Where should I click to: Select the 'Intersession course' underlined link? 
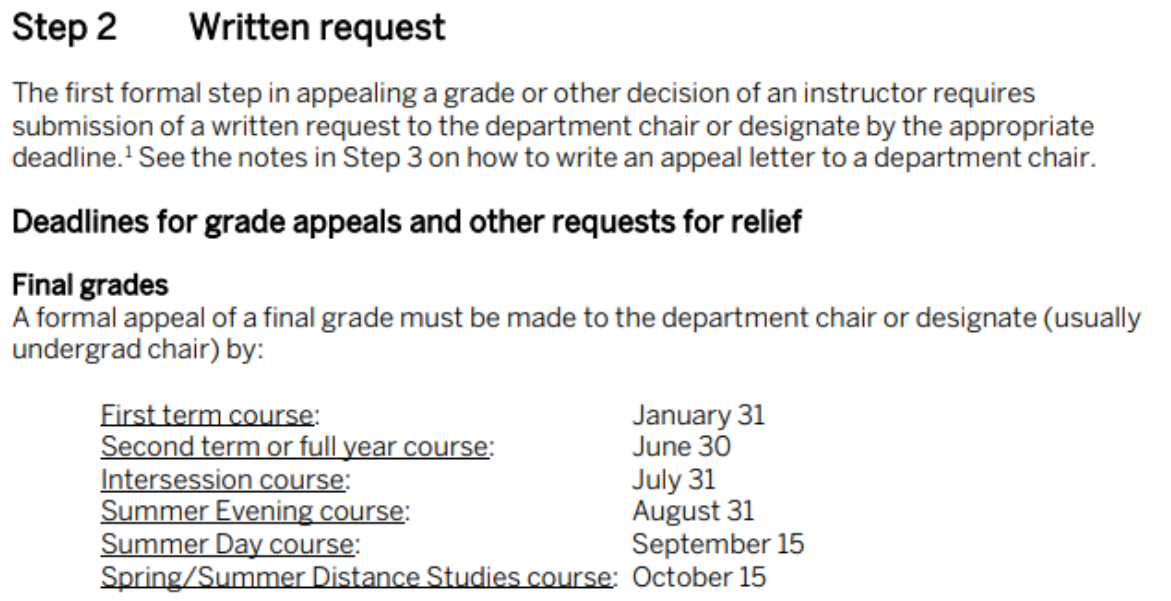[x=225, y=480]
